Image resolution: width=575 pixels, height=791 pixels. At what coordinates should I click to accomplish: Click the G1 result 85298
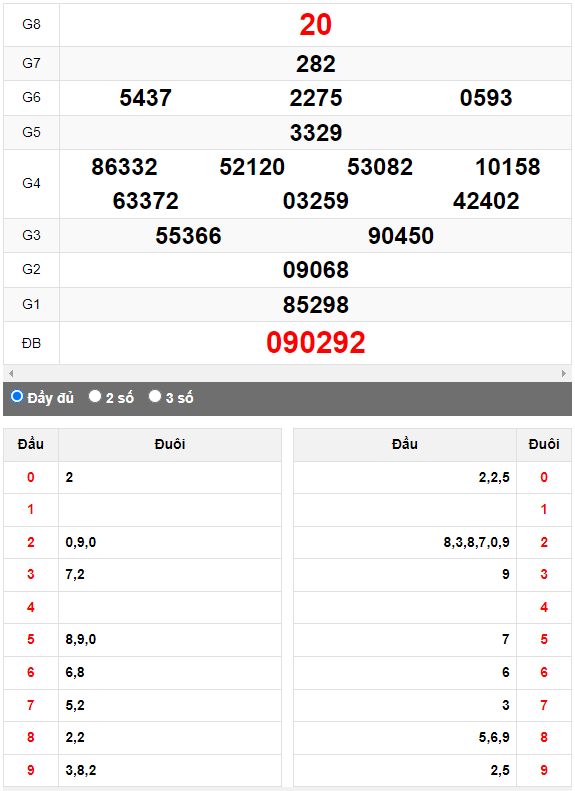[x=316, y=305]
